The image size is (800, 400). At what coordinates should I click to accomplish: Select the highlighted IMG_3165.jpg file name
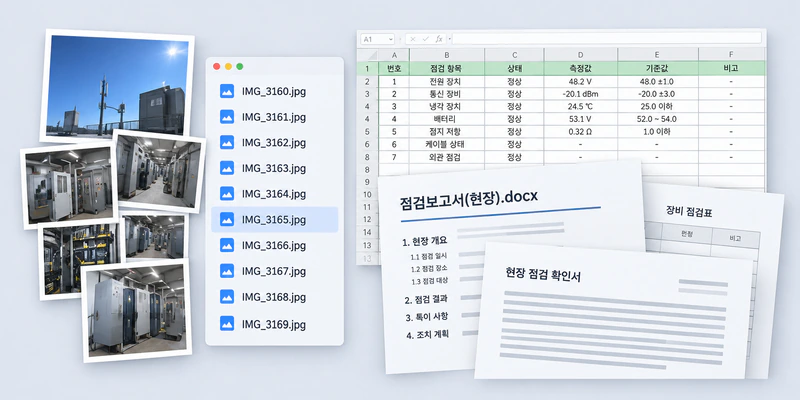(x=274, y=220)
